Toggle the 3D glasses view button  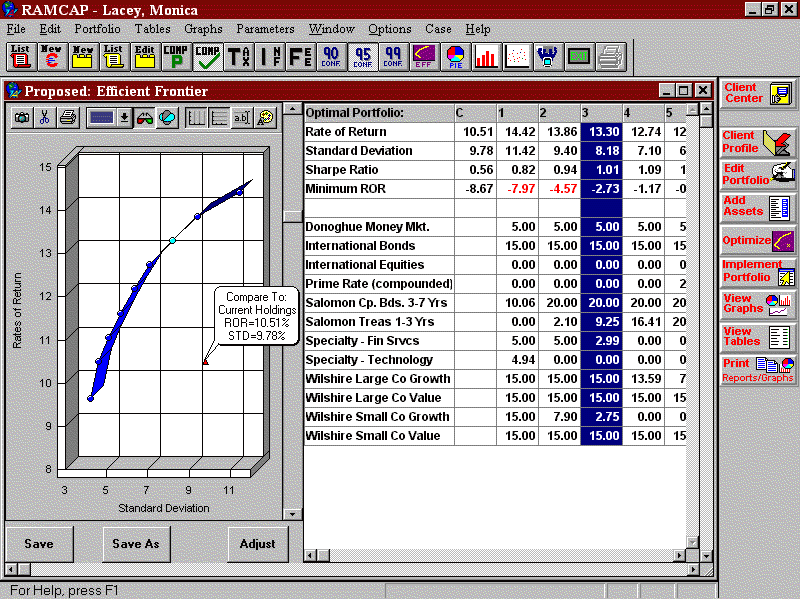[145, 118]
